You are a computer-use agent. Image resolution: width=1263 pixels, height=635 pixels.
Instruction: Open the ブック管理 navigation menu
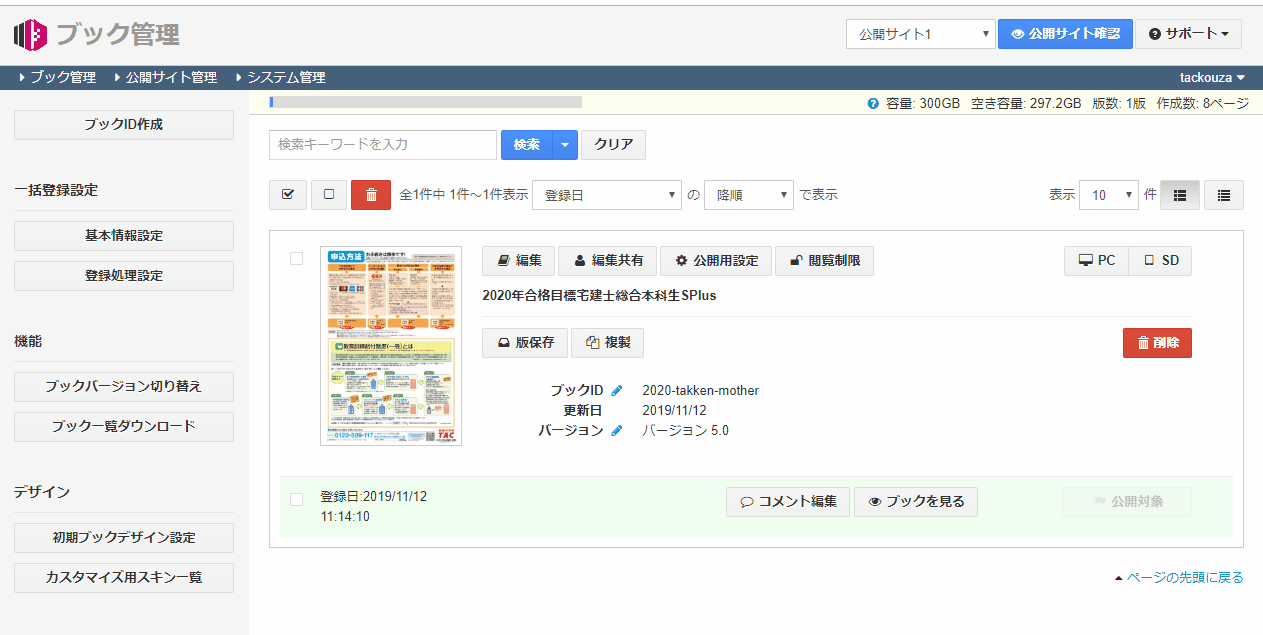click(x=57, y=77)
